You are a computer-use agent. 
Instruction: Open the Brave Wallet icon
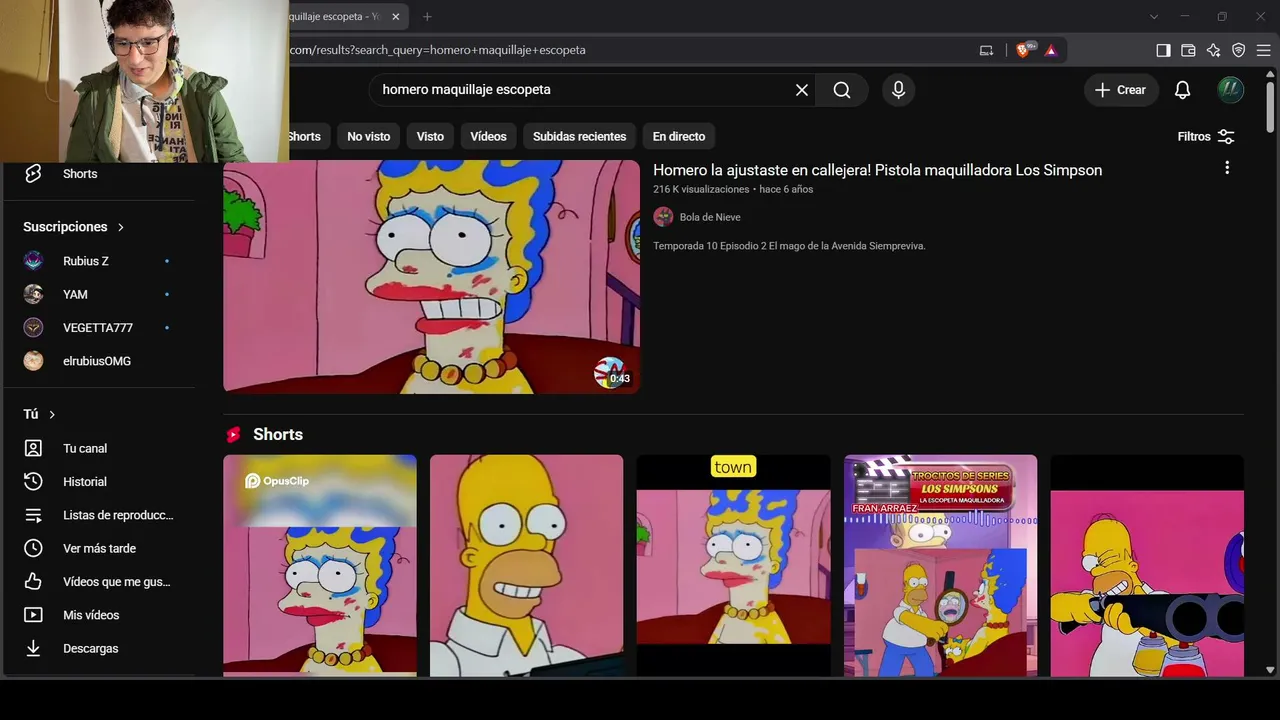coord(1188,50)
